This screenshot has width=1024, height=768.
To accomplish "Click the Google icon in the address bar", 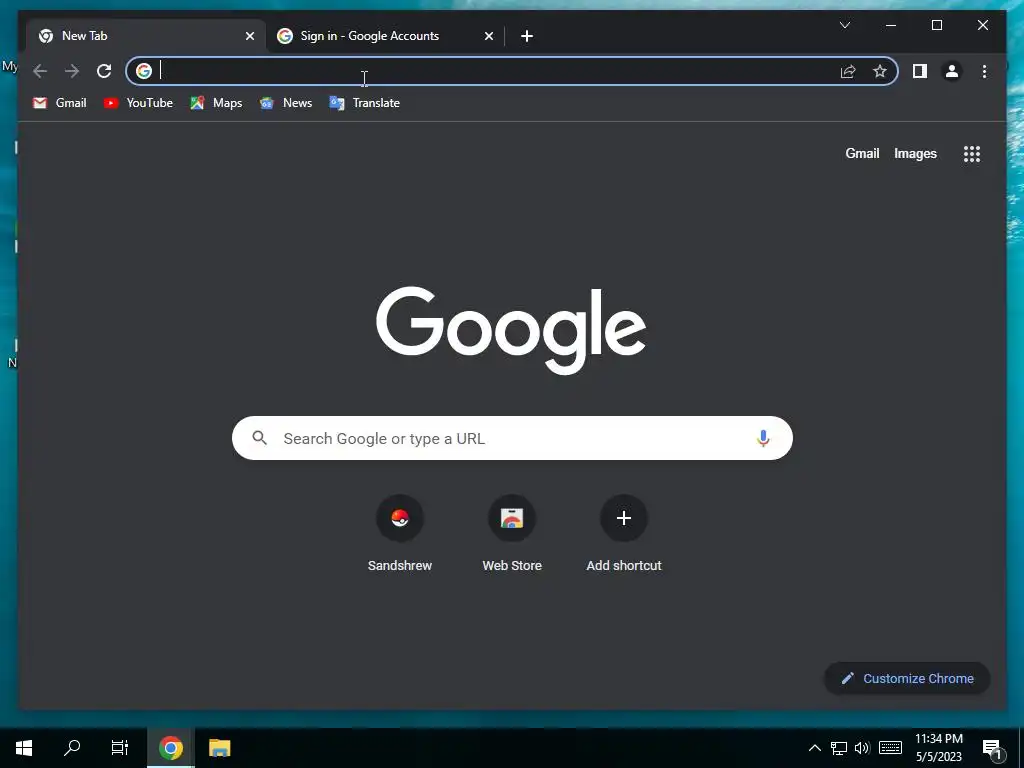I will tap(144, 71).
